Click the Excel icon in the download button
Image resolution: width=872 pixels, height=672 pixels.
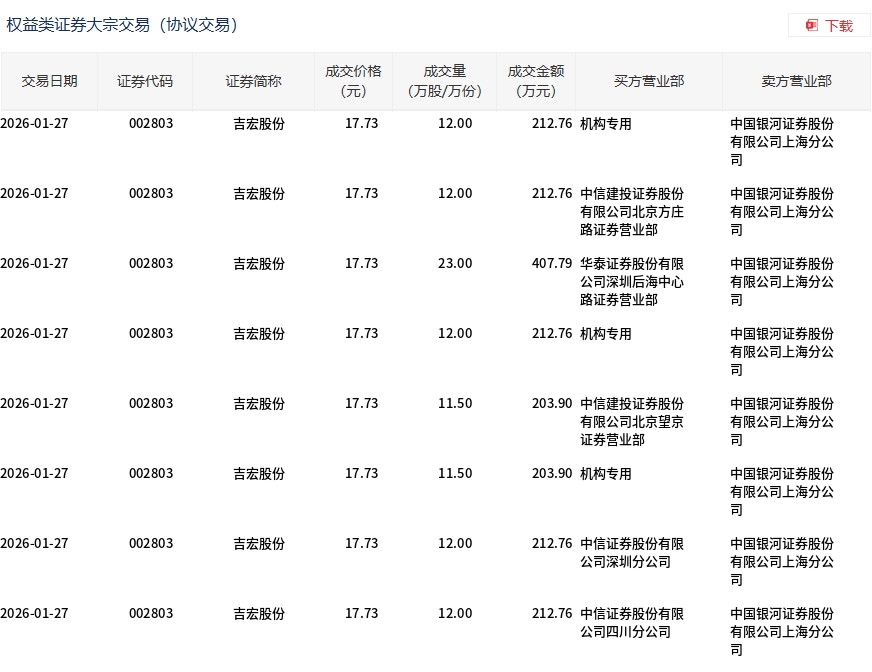[812, 26]
